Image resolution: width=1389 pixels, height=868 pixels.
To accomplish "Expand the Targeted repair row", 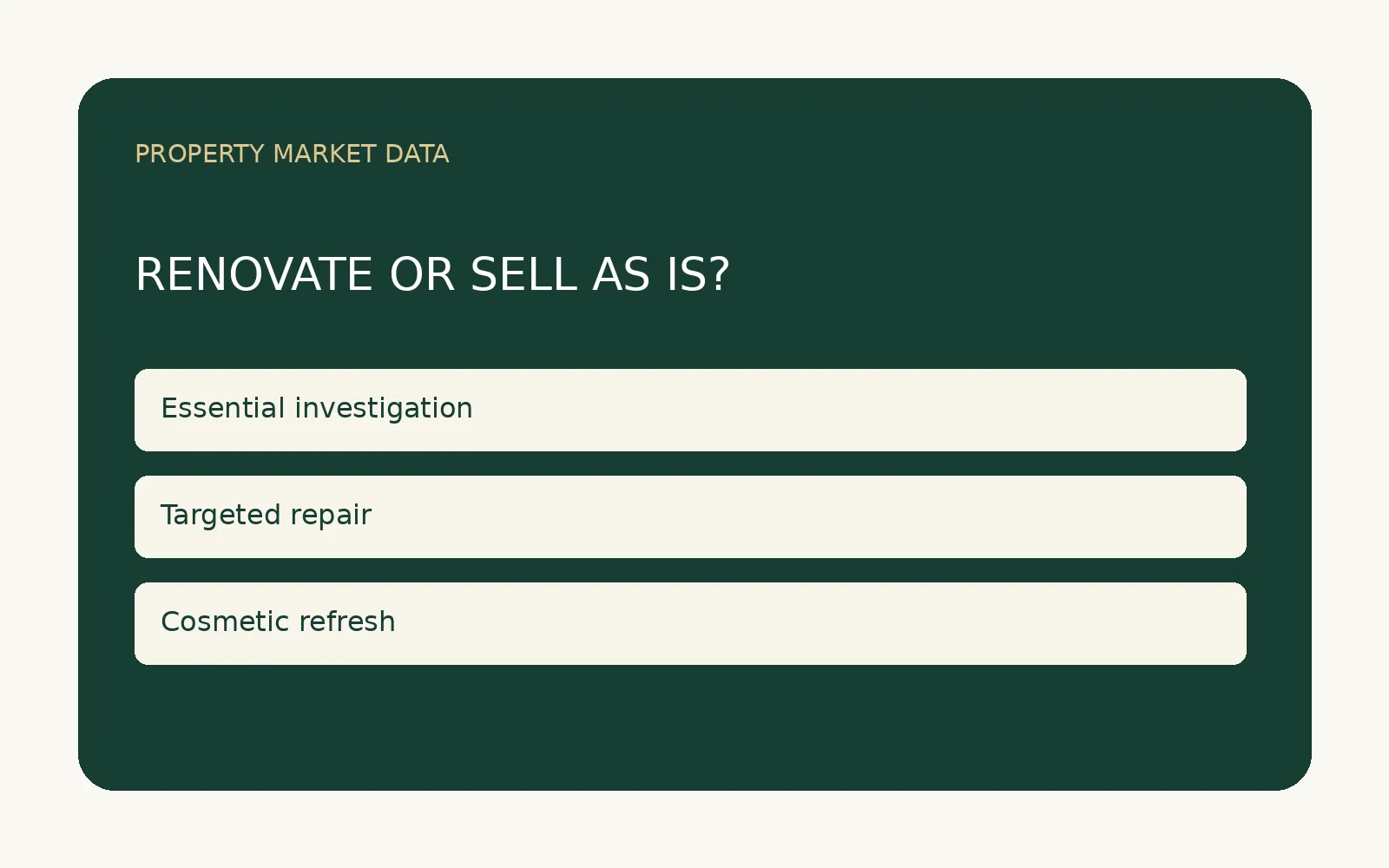I will [690, 516].
